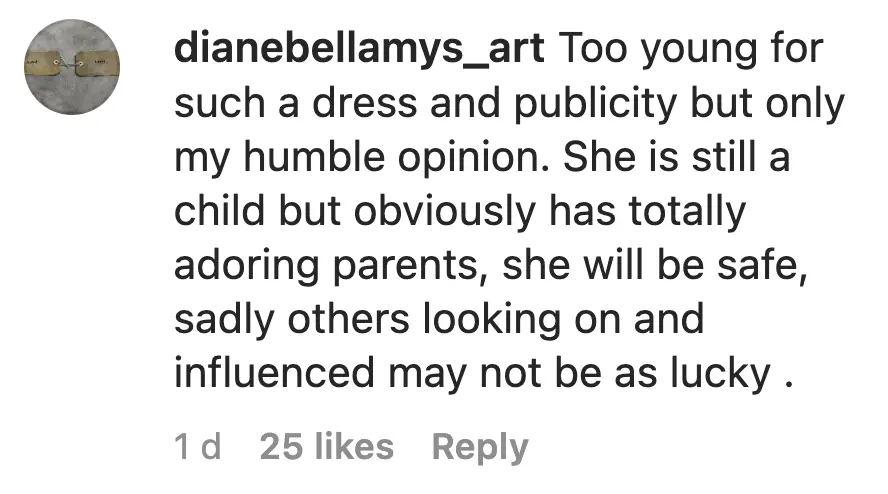This screenshot has width=888, height=494.
Task: Click the word 'child' in the comment
Action: (215, 211)
